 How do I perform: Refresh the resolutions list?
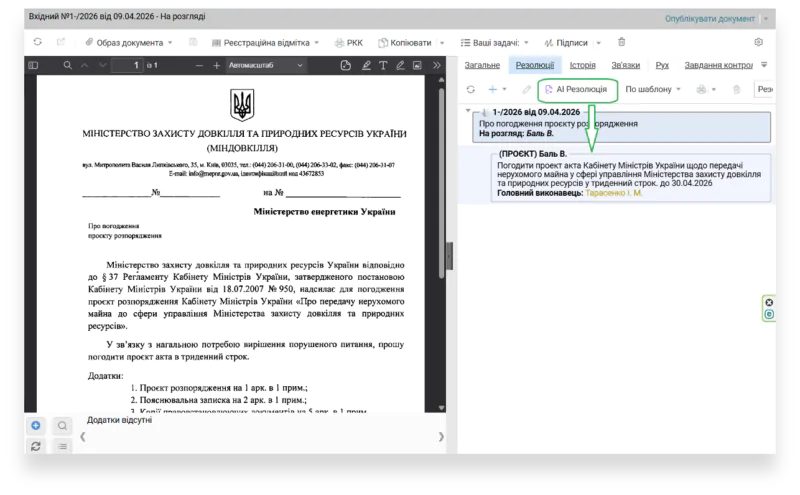[x=470, y=89]
